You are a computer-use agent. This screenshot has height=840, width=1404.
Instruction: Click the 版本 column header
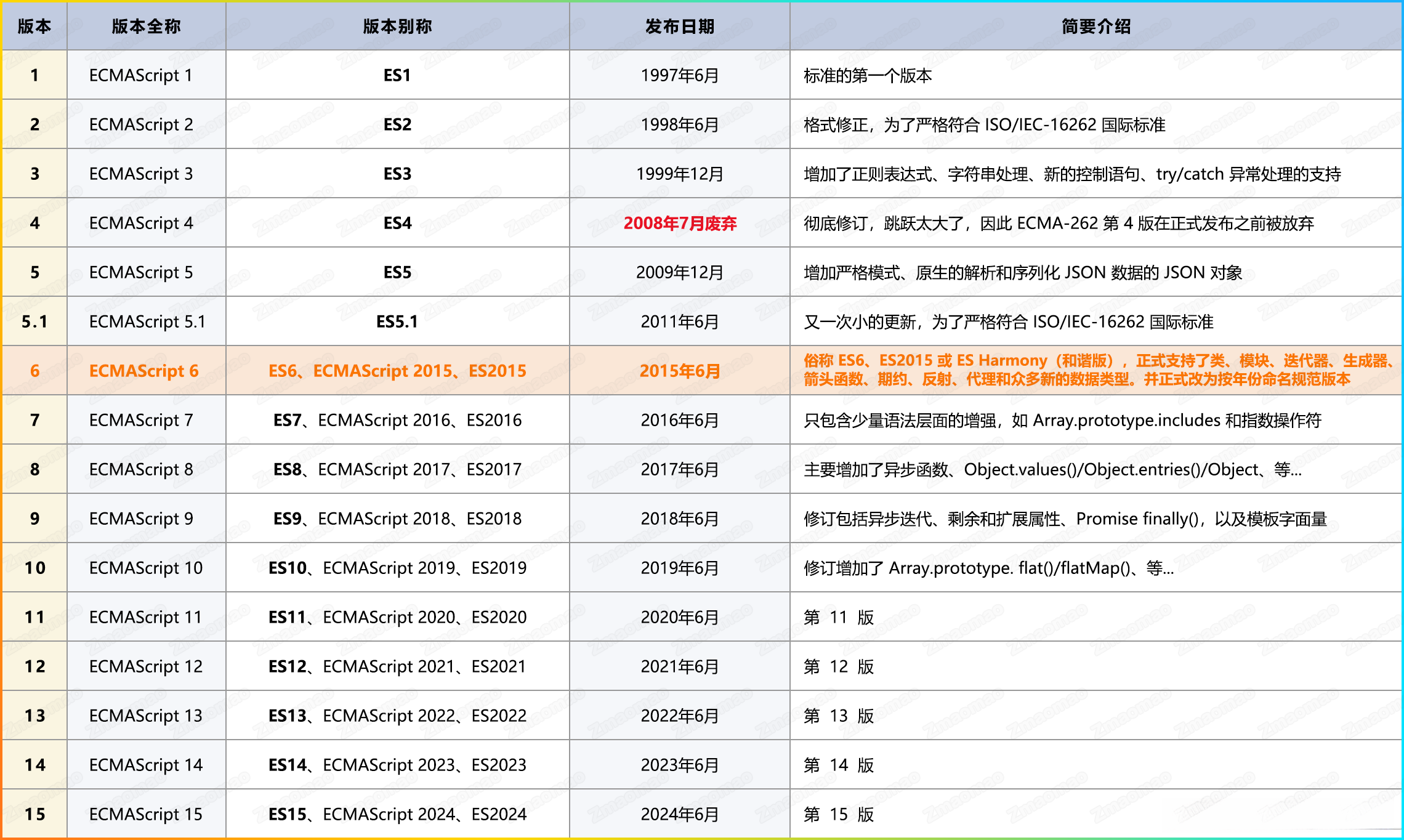(x=34, y=26)
